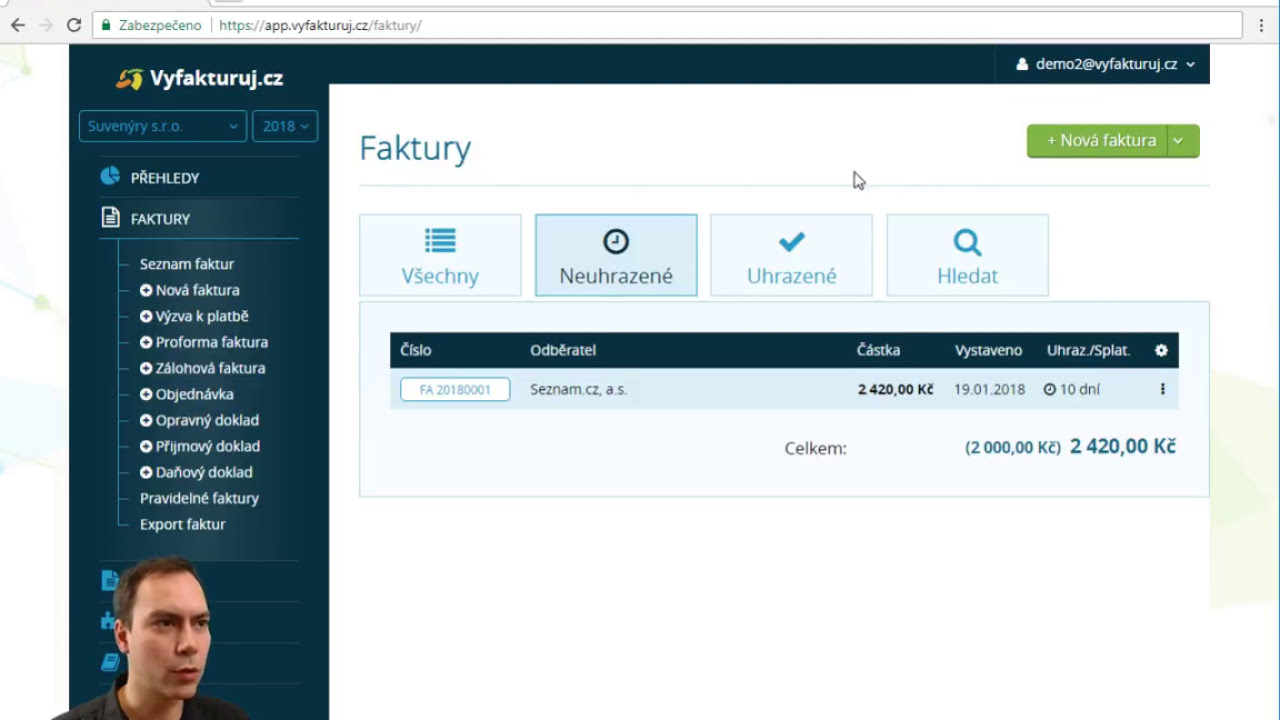The height and width of the screenshot is (720, 1280).
Task: Switch to the Všechny invoices tab
Action: click(x=440, y=255)
